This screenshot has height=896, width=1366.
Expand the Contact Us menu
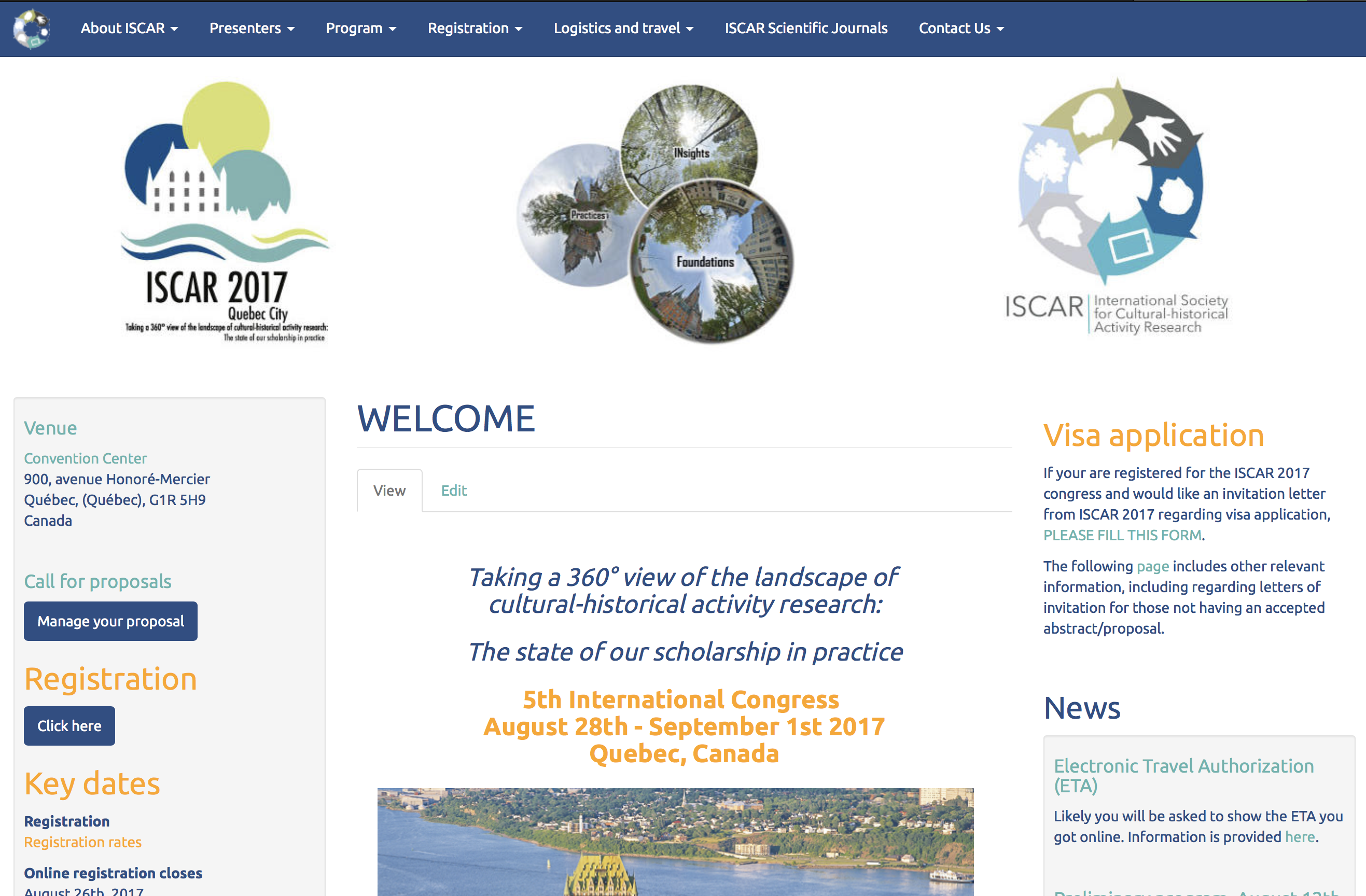pyautogui.click(x=961, y=28)
